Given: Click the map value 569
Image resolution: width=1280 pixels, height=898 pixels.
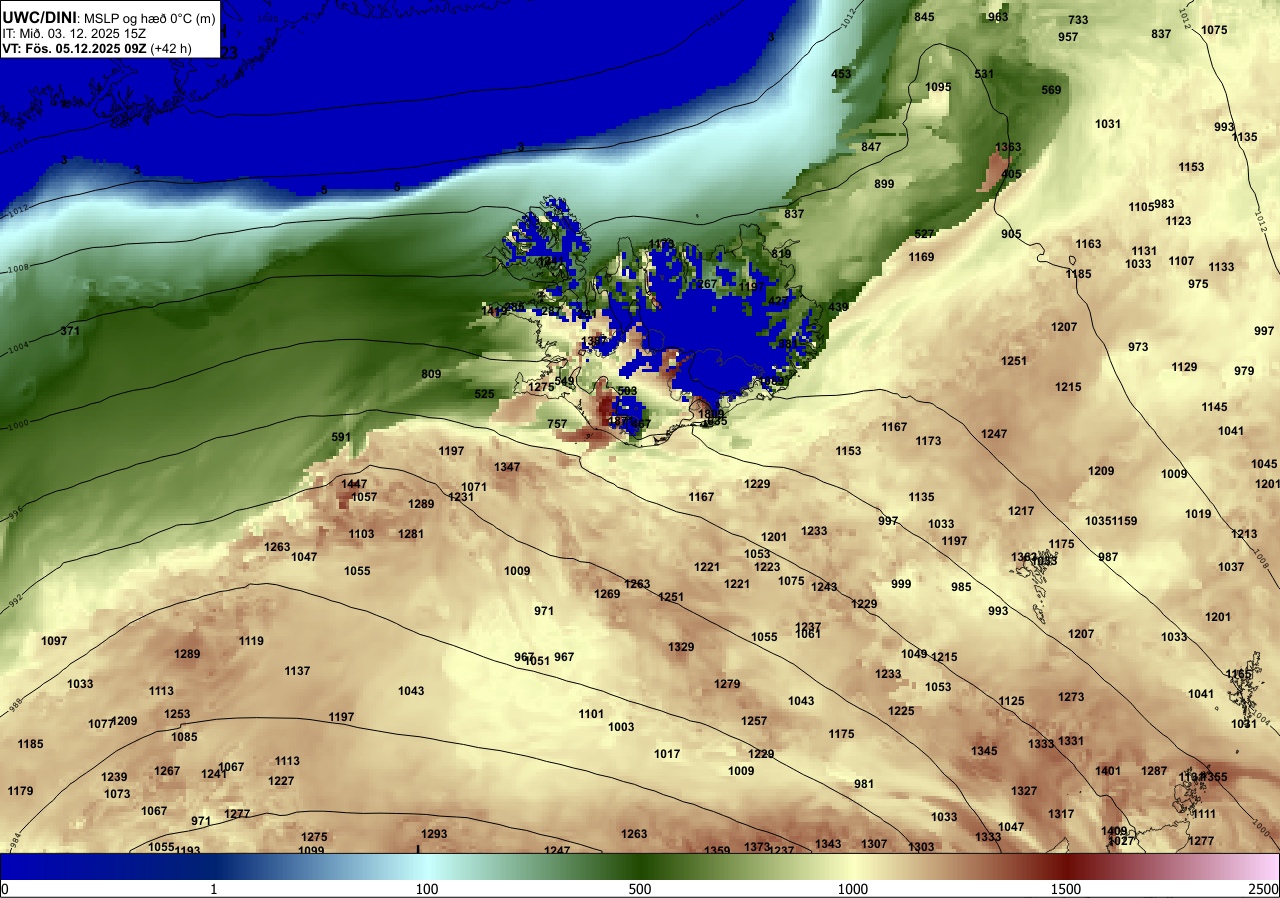Looking at the screenshot, I should [x=1051, y=90].
